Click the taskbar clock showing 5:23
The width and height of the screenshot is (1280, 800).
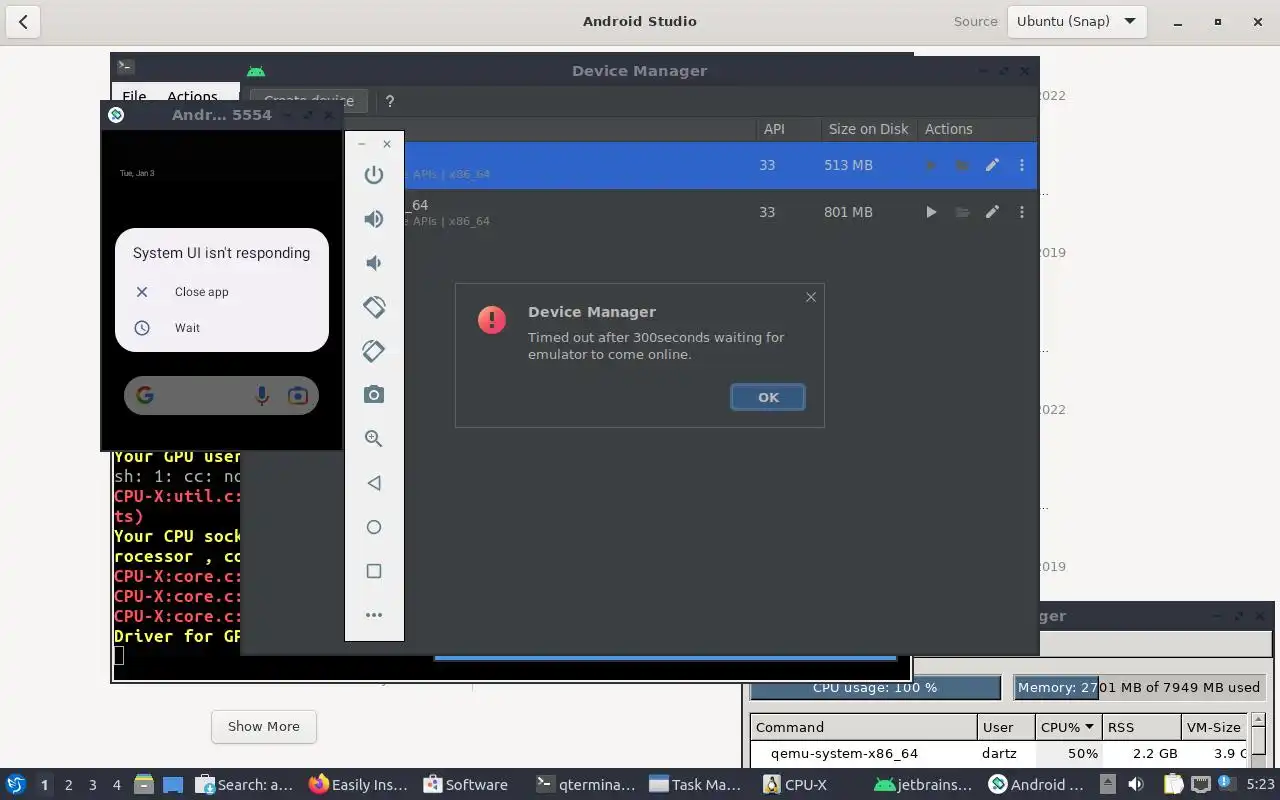[x=1261, y=784]
